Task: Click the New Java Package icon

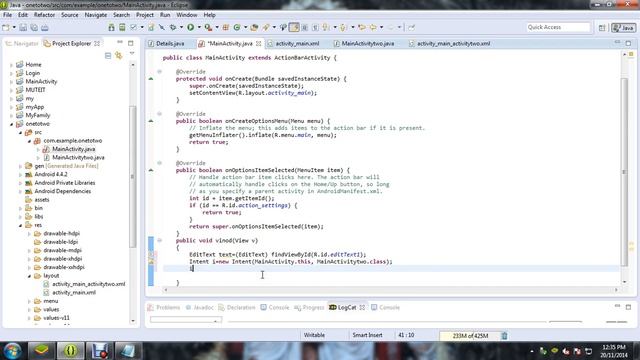Action: [226, 27]
